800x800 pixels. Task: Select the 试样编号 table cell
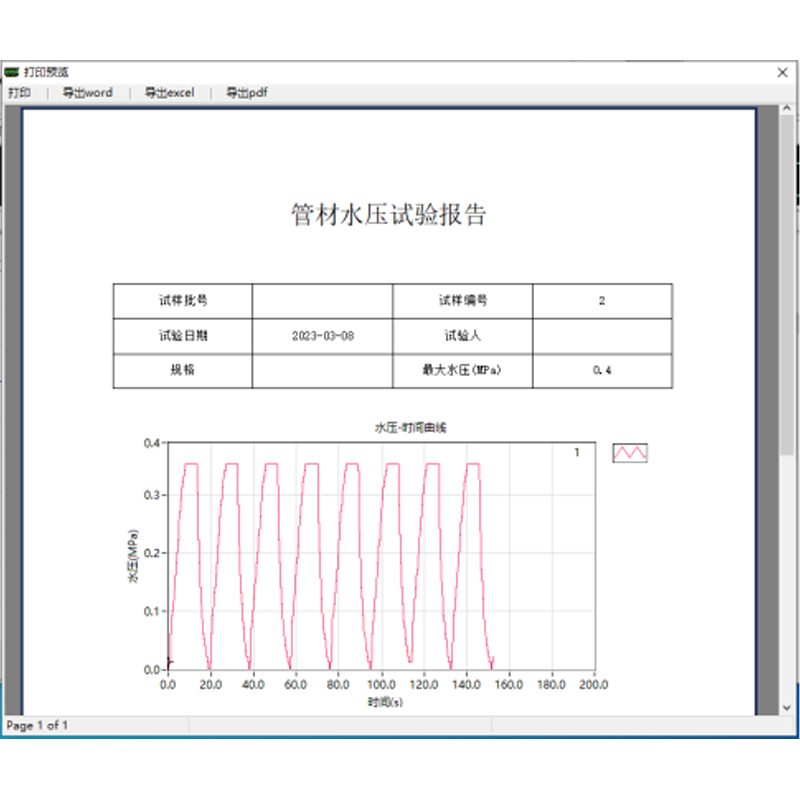pyautogui.click(x=463, y=301)
